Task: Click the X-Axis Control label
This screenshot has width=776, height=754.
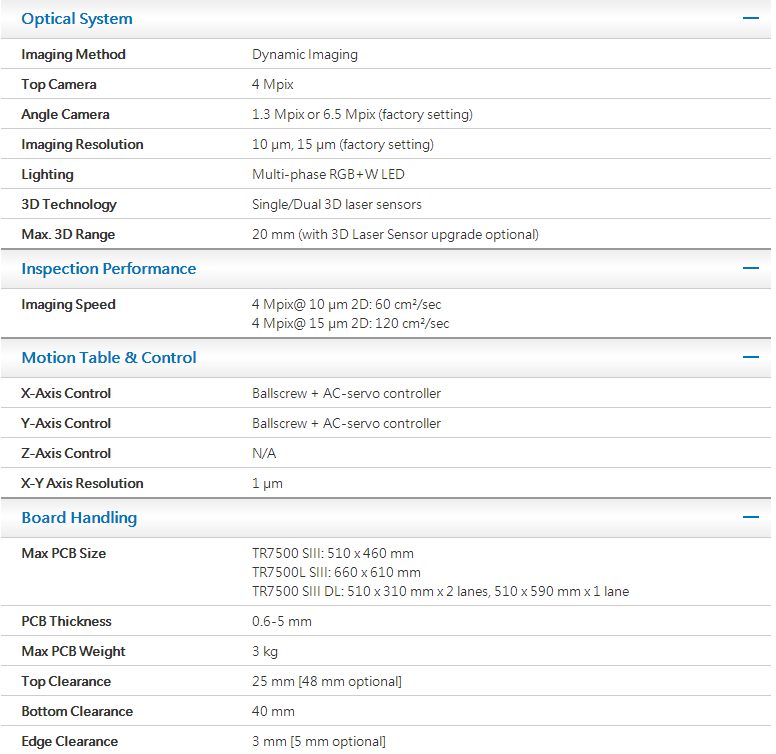Action: (x=66, y=393)
